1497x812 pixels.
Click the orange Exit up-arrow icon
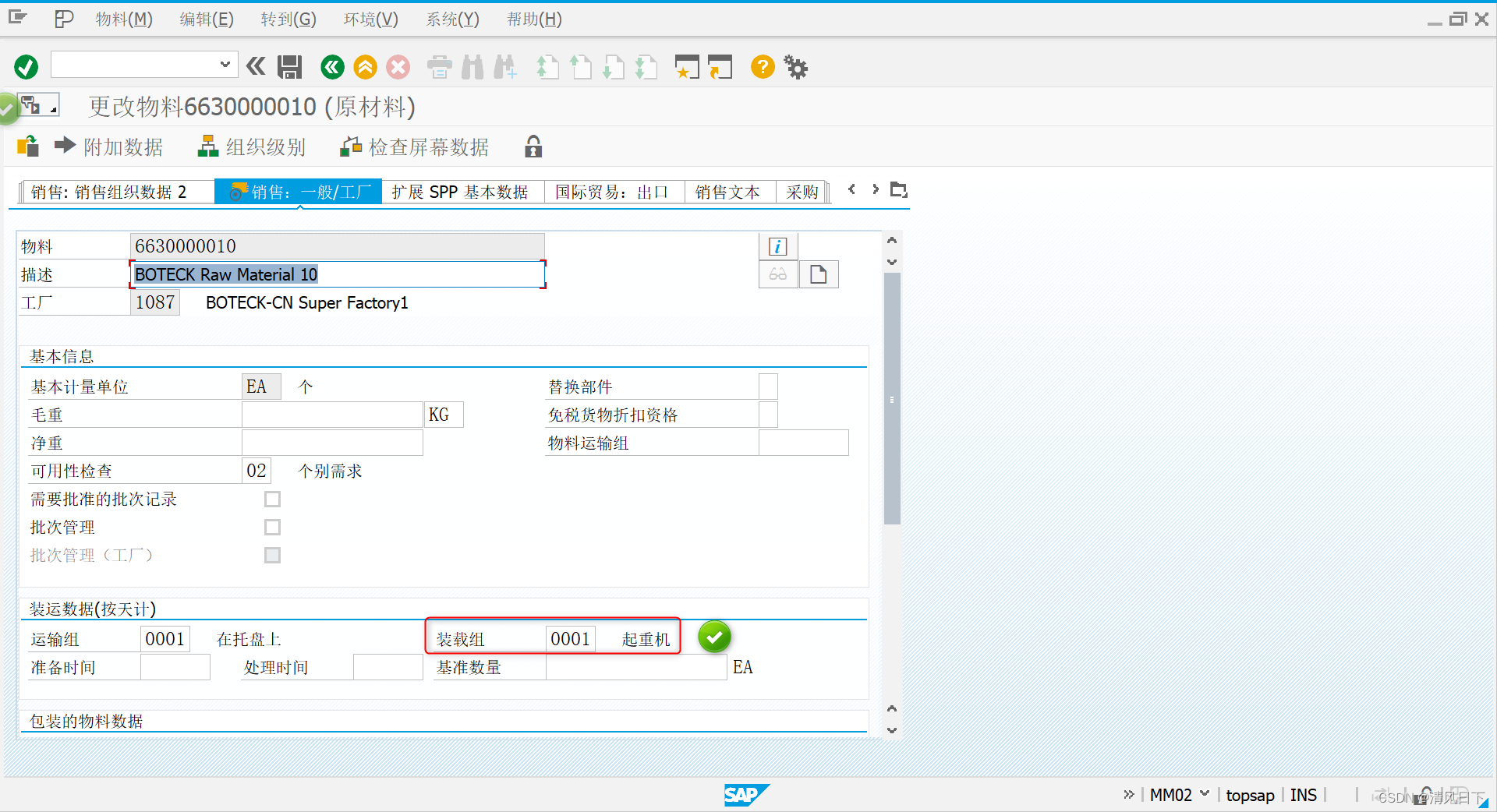[x=365, y=67]
